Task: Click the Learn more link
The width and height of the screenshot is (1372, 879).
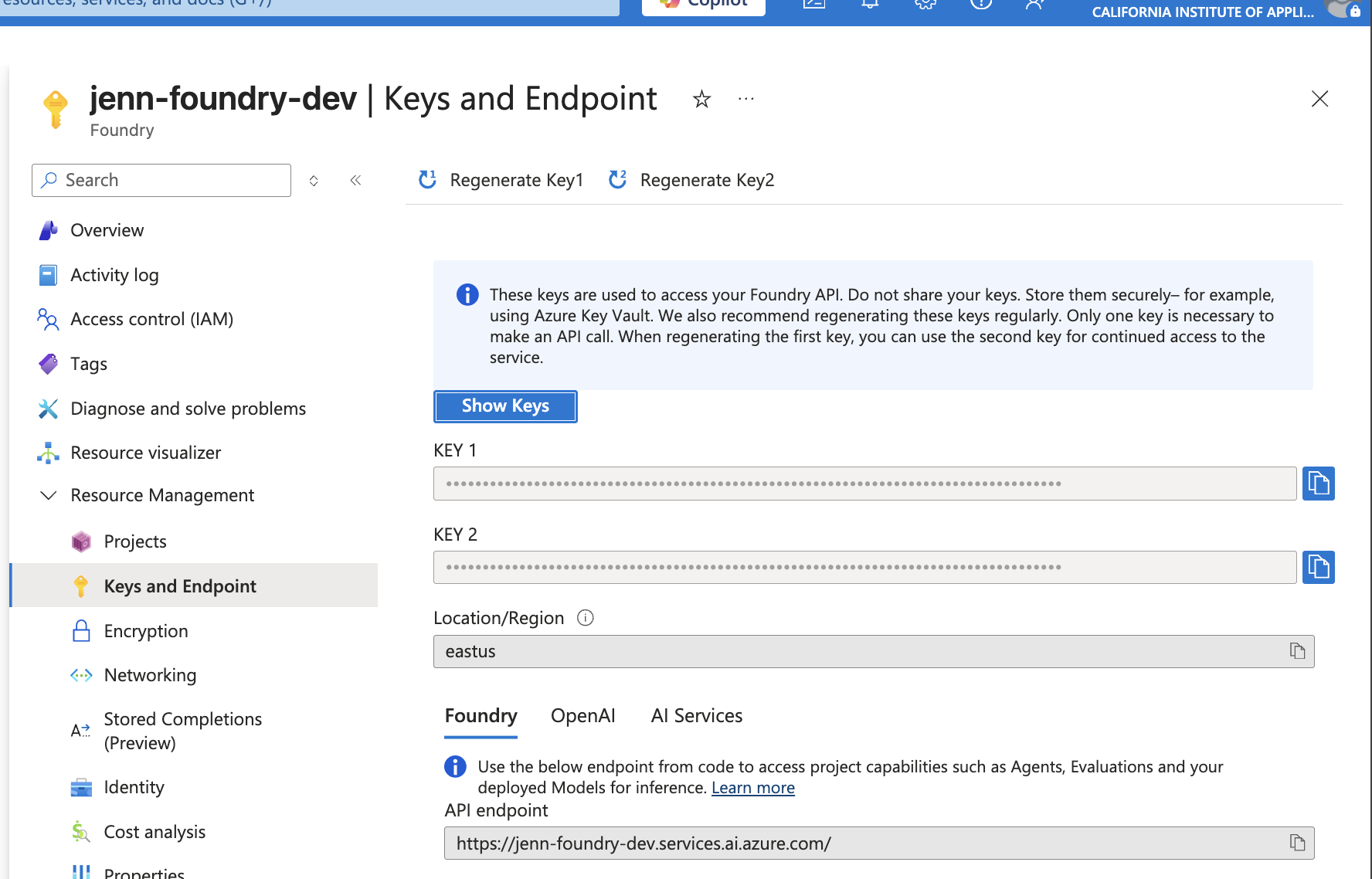Action: coord(752,788)
